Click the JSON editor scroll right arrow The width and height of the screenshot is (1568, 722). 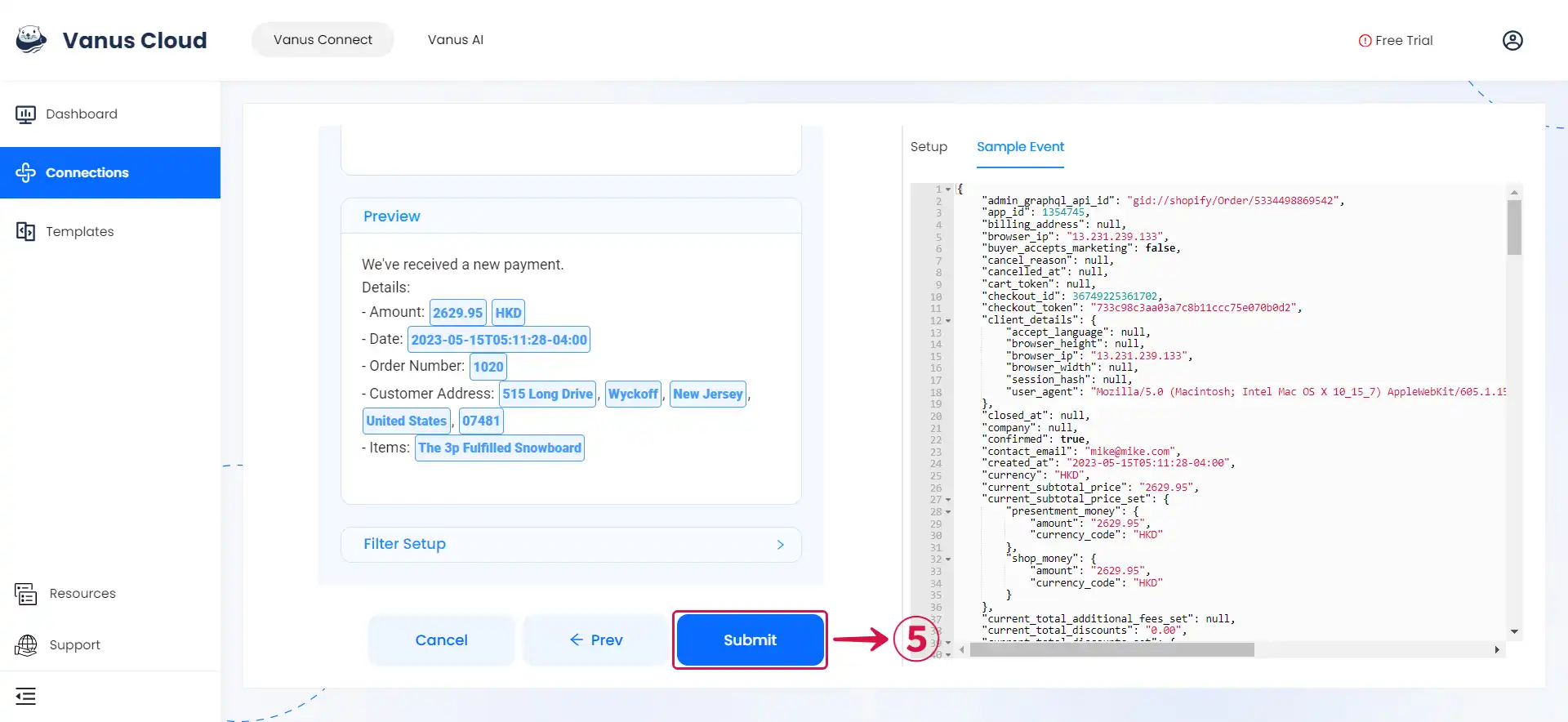(1497, 650)
